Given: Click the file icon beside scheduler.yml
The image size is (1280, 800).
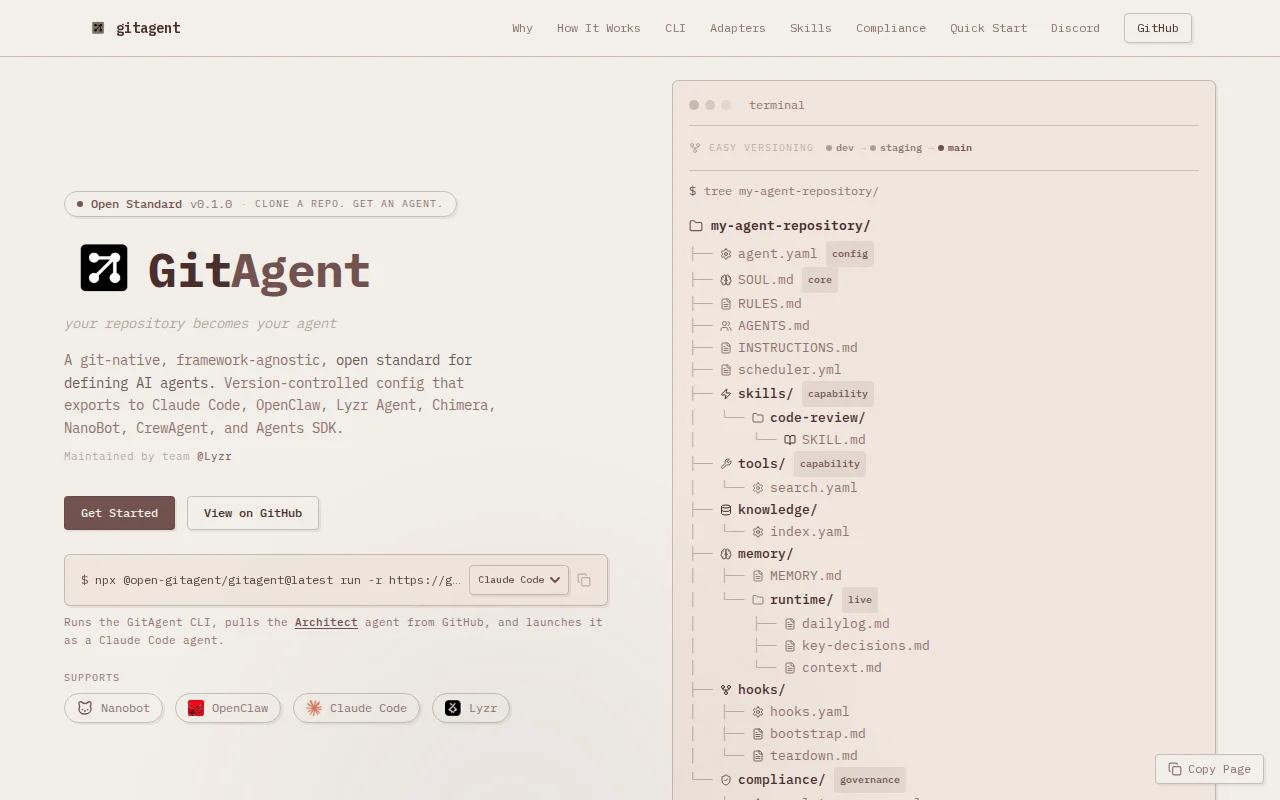Looking at the screenshot, I should pyautogui.click(x=726, y=370).
